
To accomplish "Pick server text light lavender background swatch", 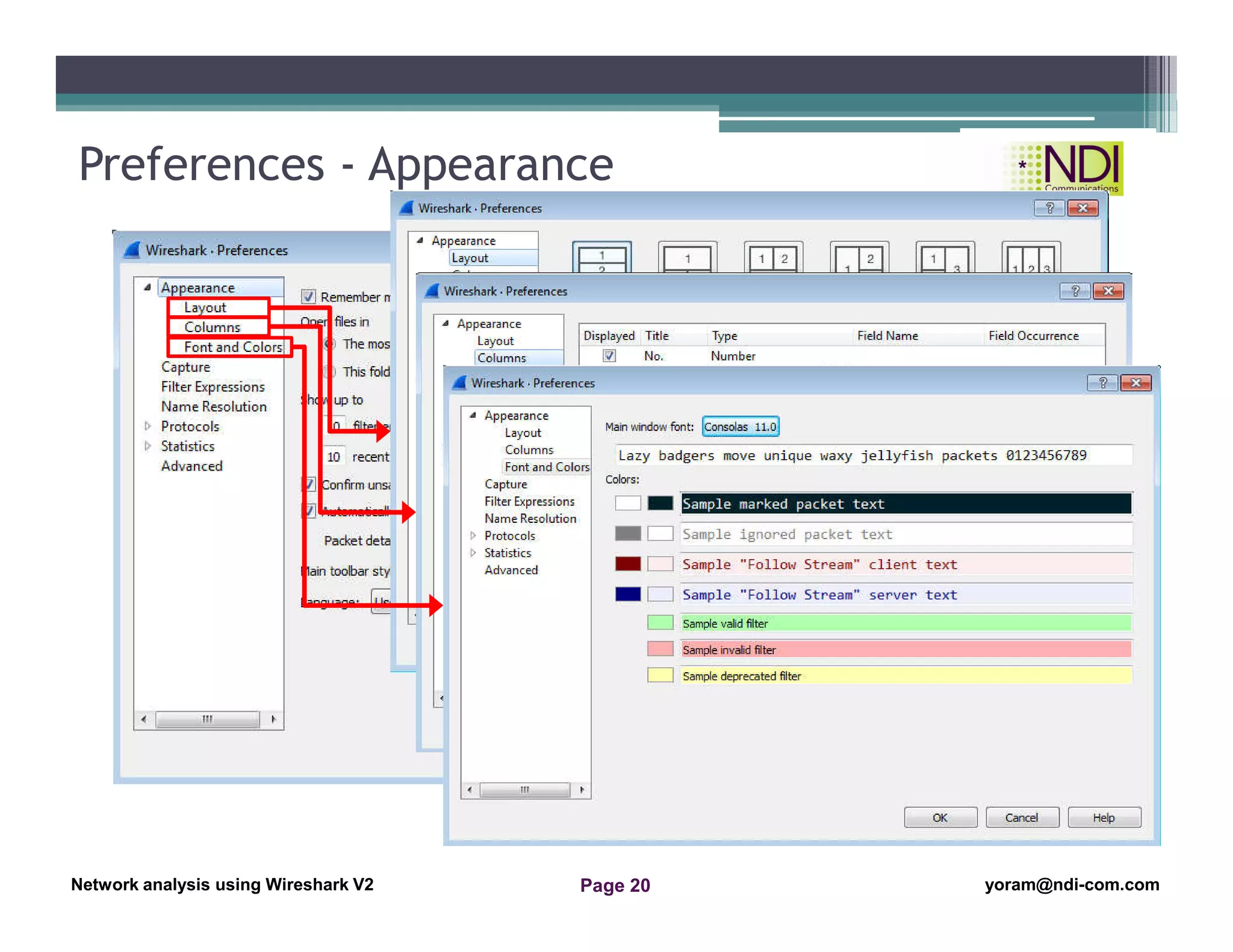I will click(660, 594).
